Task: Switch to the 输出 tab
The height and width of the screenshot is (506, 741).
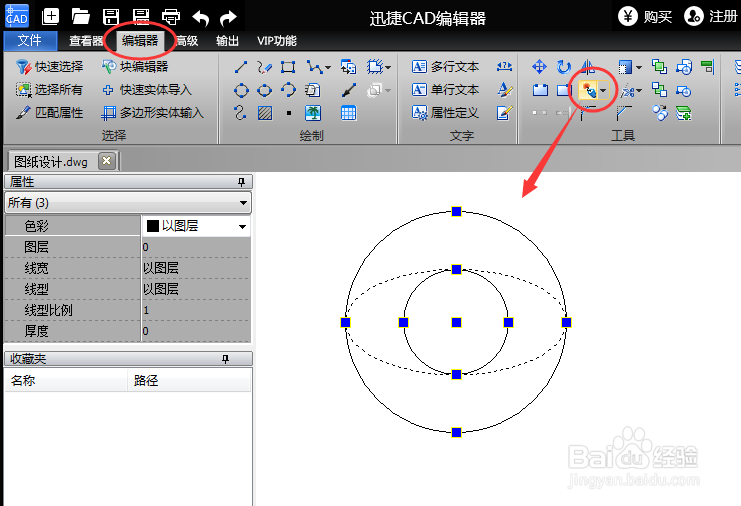Action: (x=227, y=41)
